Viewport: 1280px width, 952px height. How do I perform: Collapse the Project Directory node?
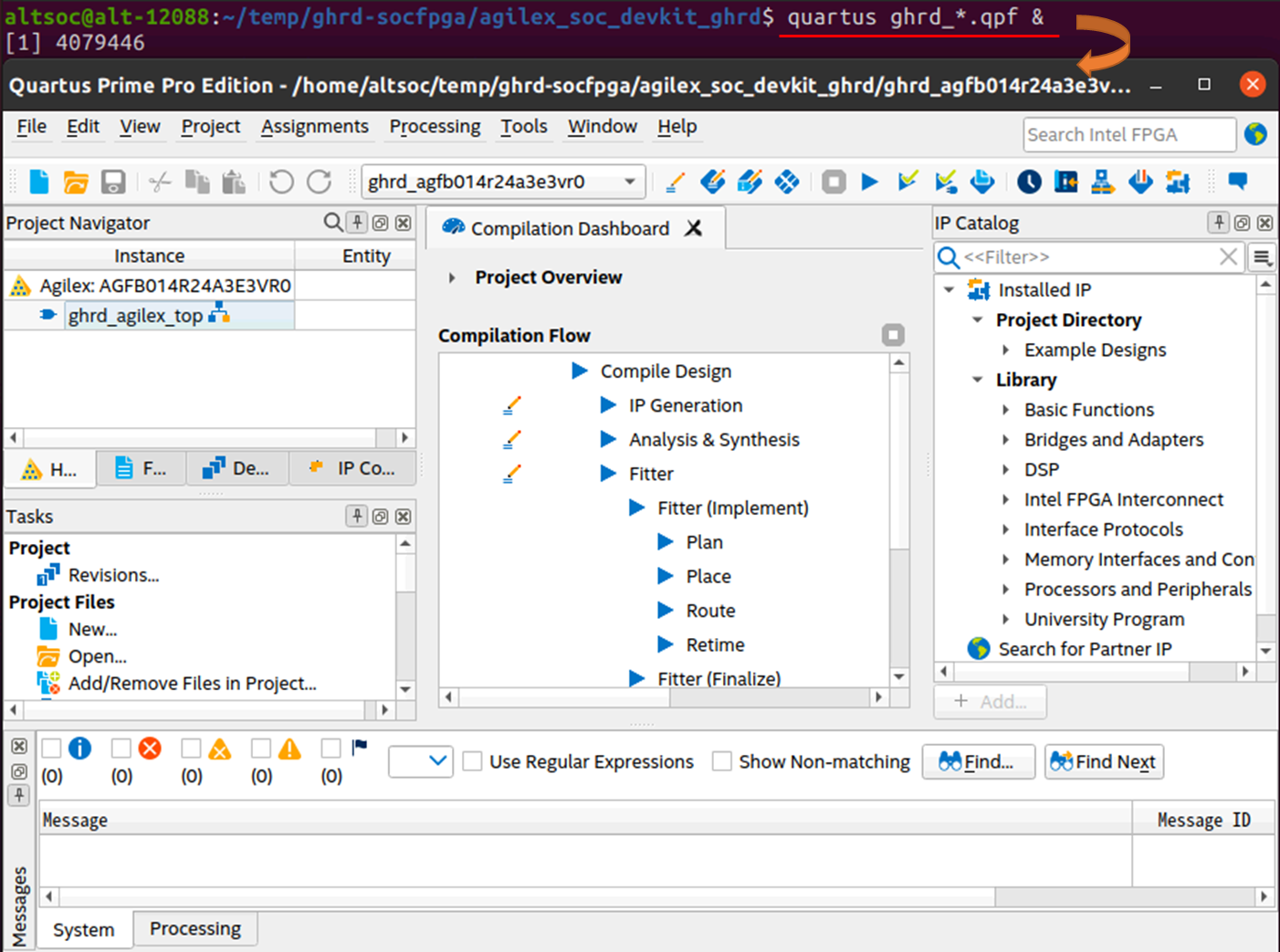(x=977, y=319)
